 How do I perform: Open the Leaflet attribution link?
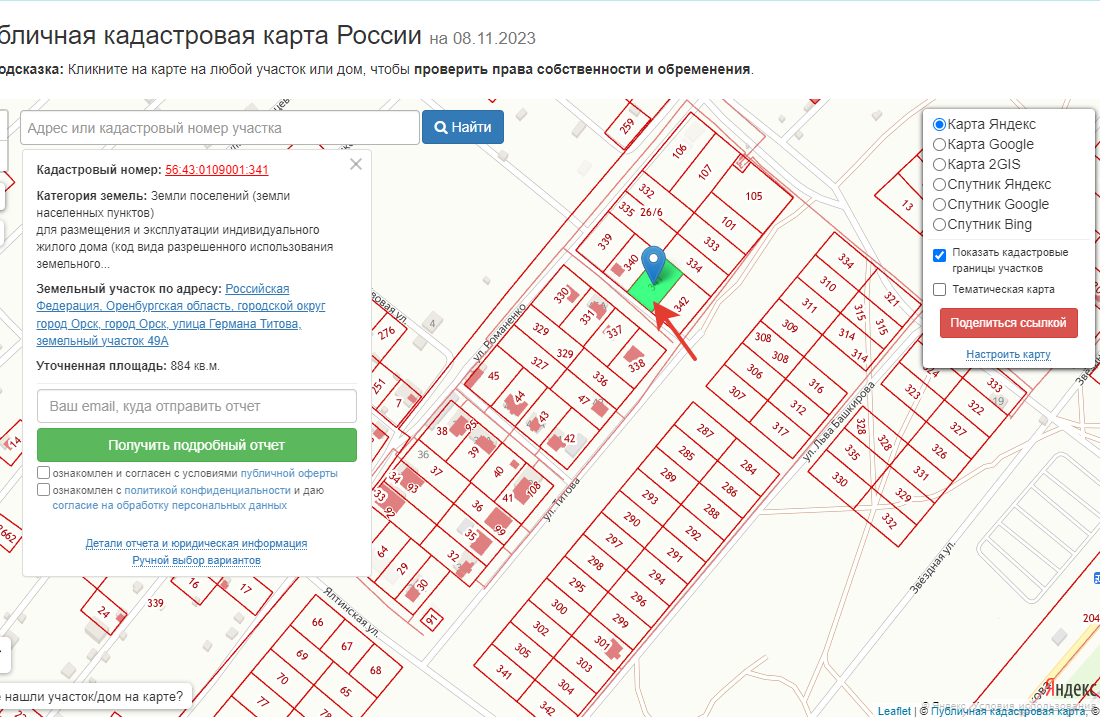point(894,711)
